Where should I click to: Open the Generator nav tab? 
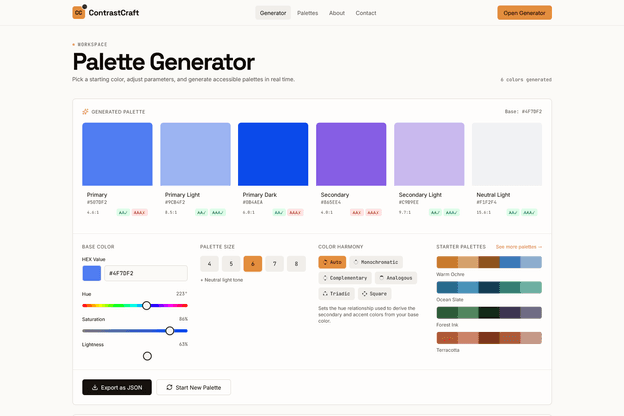point(273,13)
